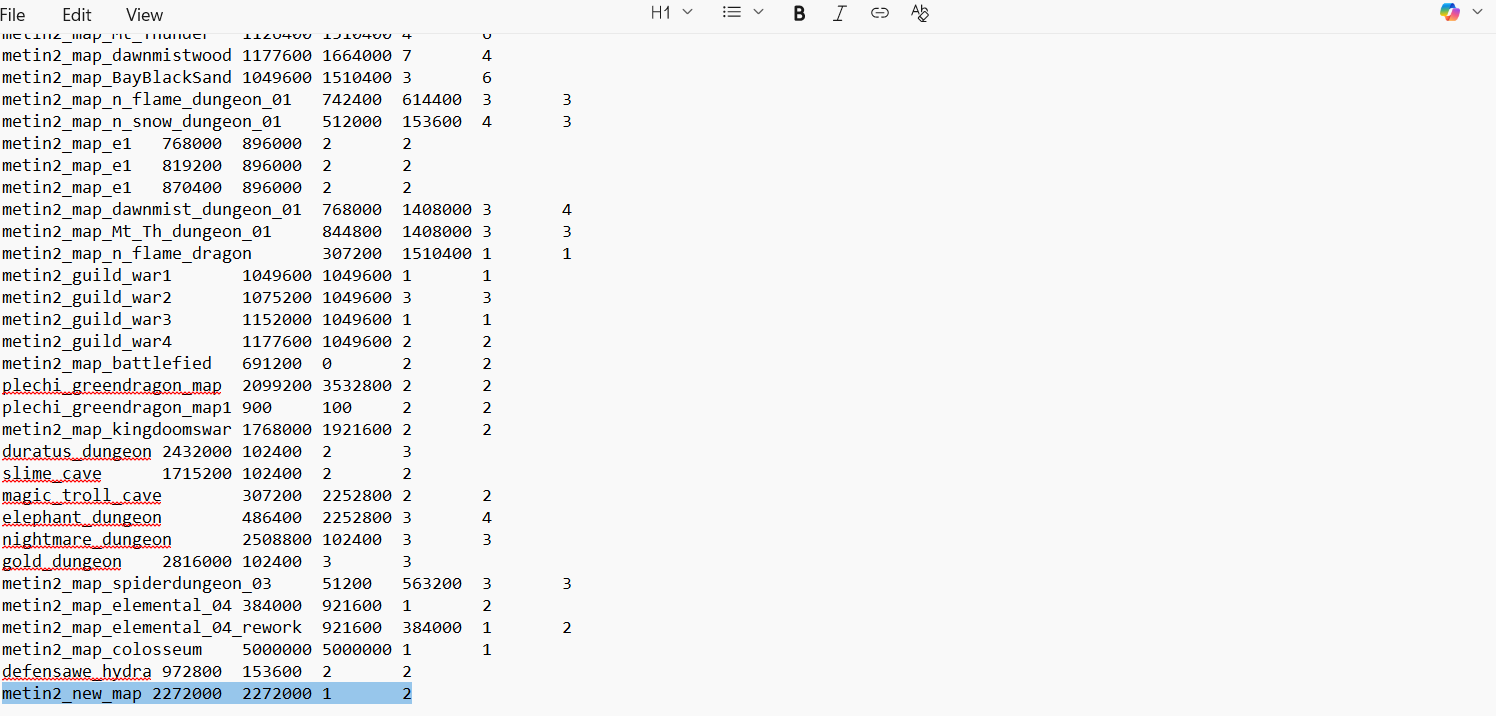1496x716 pixels.
Task: Click value 1715200 in the slime_cave row
Action: tap(197, 473)
